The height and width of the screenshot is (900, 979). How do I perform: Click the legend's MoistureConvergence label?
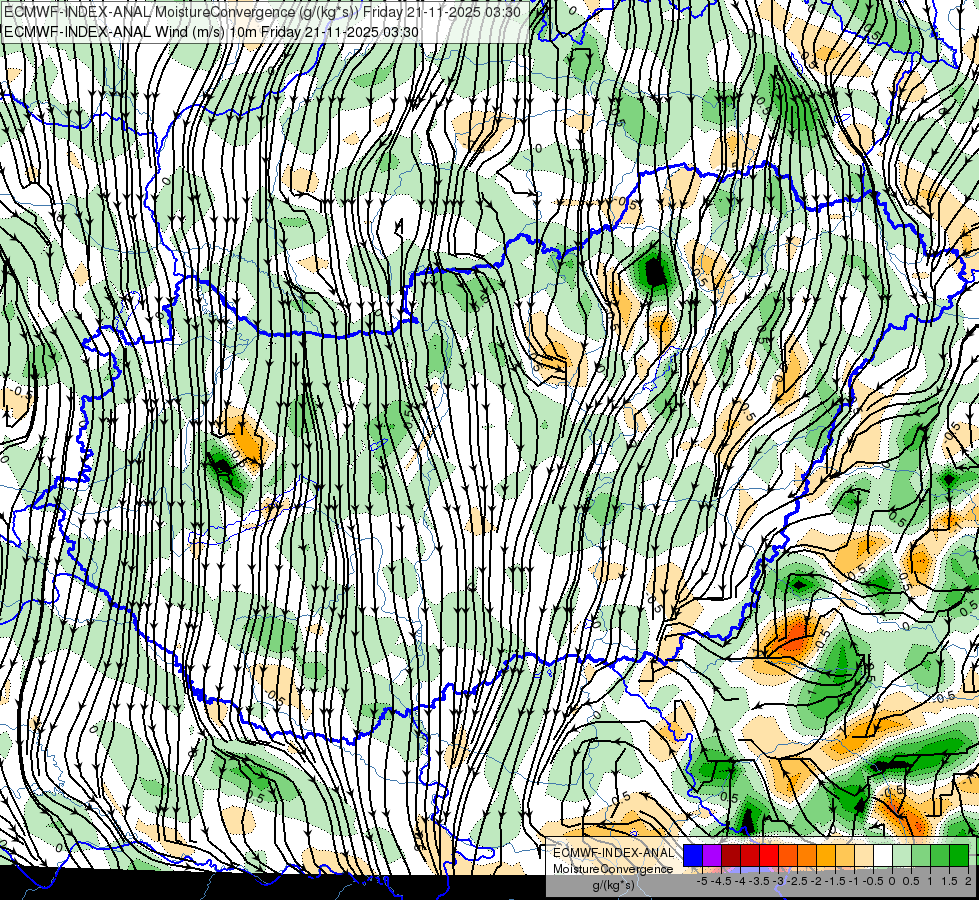click(x=613, y=869)
